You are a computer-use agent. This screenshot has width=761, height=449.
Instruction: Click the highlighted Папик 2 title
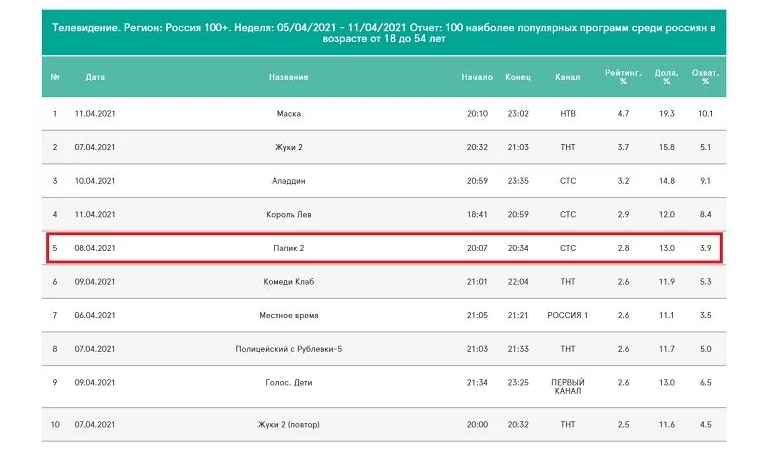[x=288, y=248]
